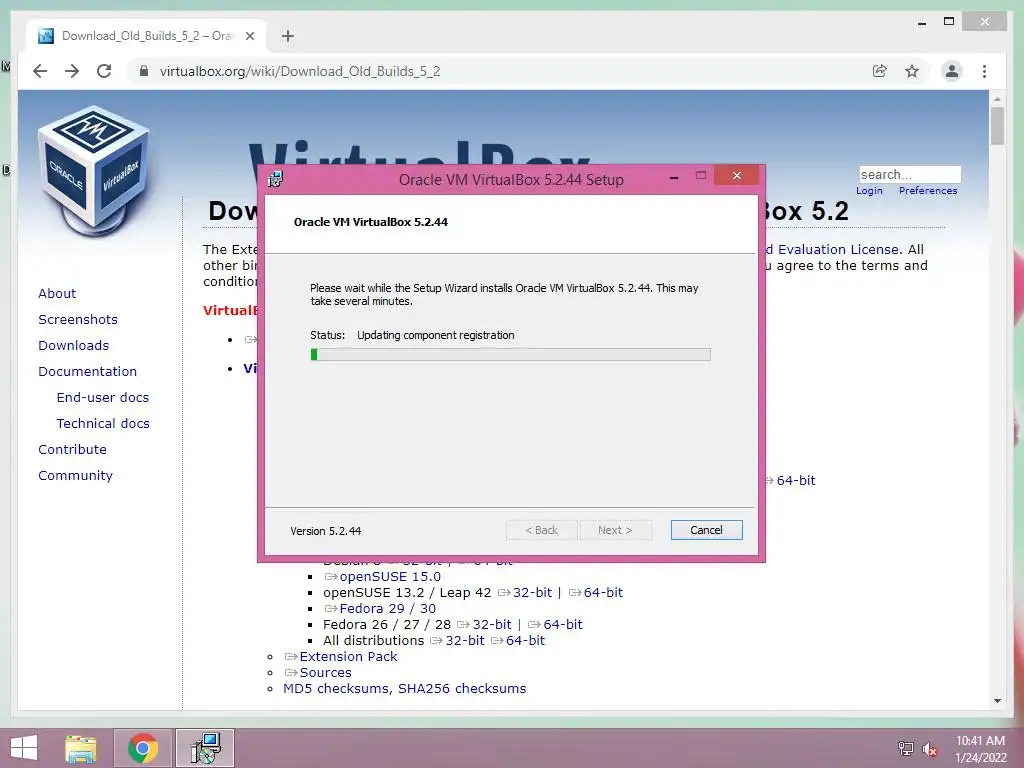1024x768 pixels.
Task: Minimize the VirtualBox Setup window
Action: tap(674, 176)
